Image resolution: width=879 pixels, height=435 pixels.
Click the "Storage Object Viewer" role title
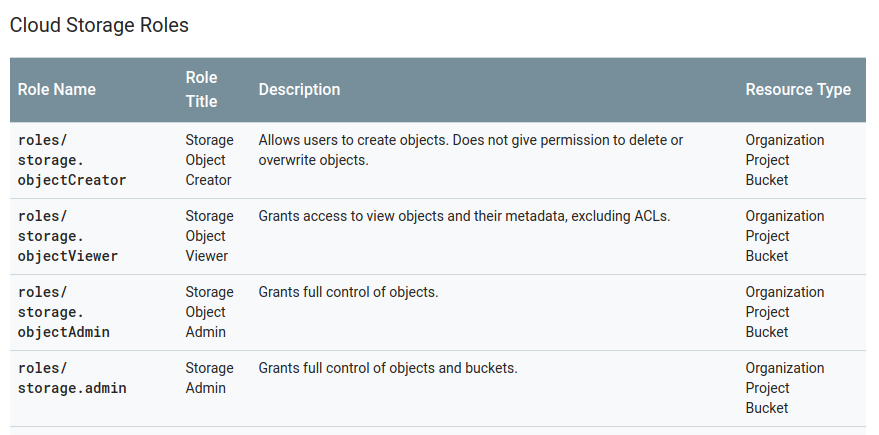pyautogui.click(x=209, y=236)
